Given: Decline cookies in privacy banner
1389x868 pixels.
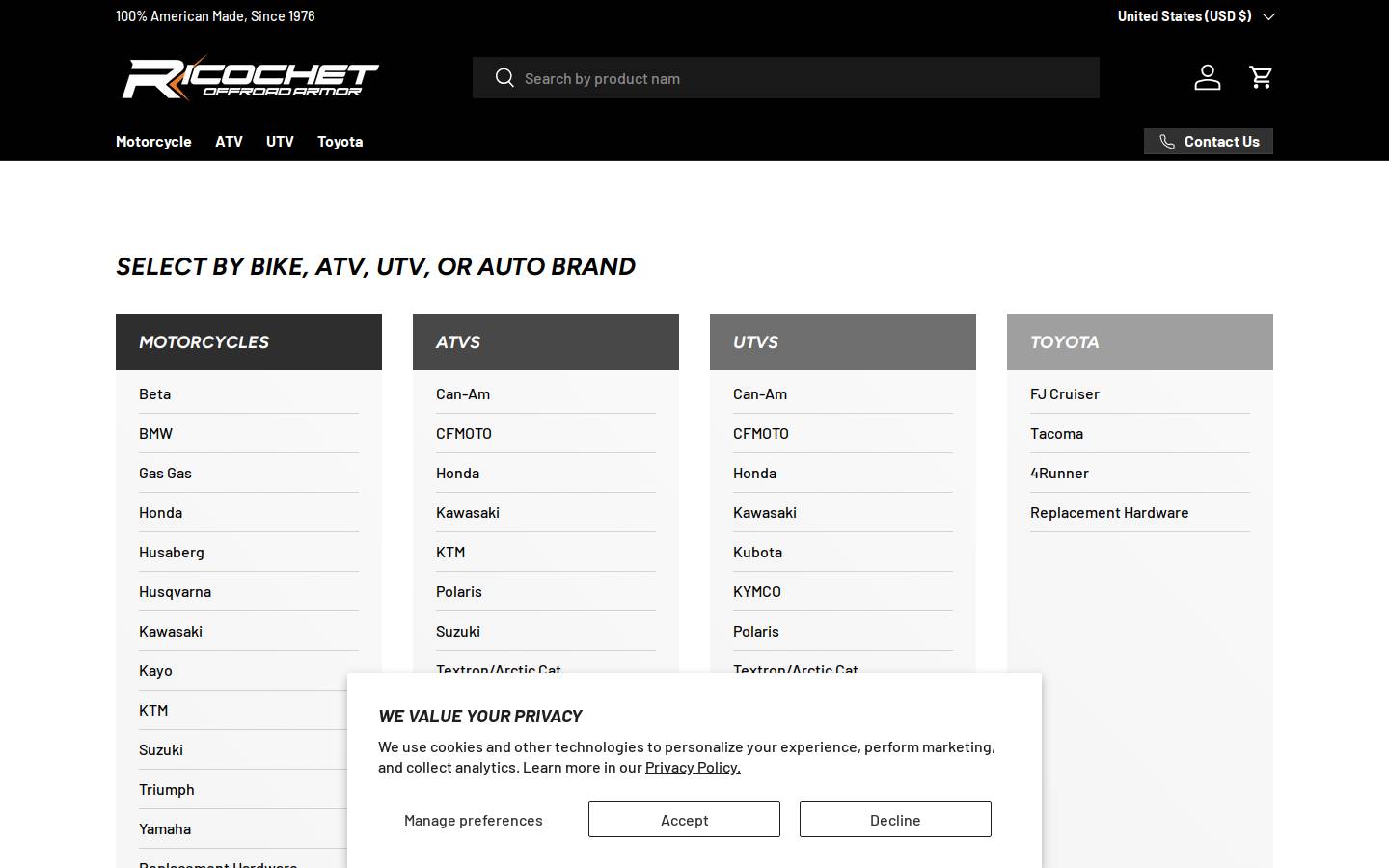Looking at the screenshot, I should [x=895, y=819].
